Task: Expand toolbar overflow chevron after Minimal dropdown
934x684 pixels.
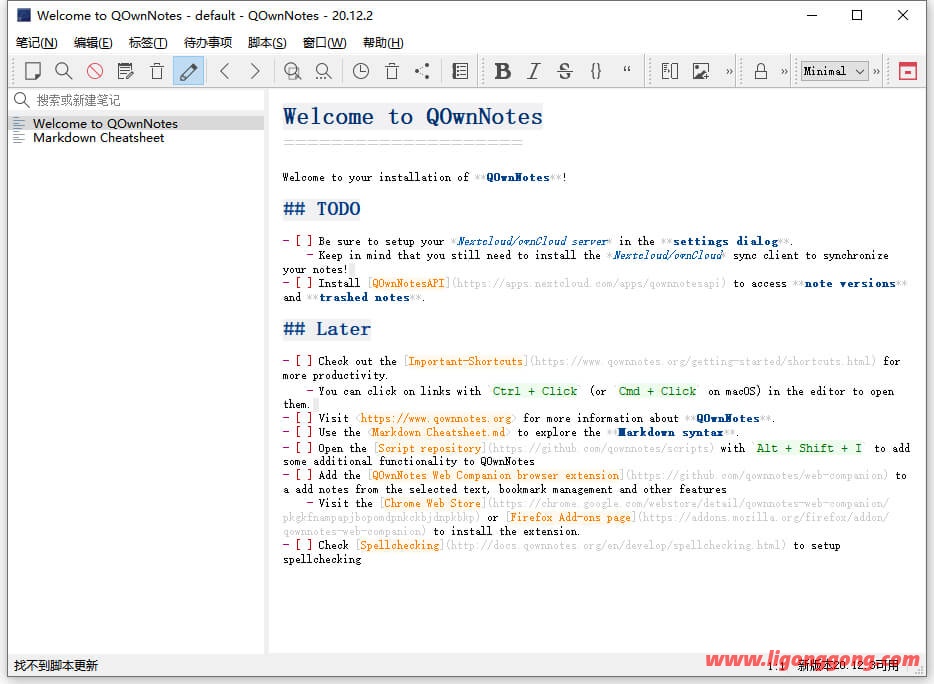Action: pos(876,71)
